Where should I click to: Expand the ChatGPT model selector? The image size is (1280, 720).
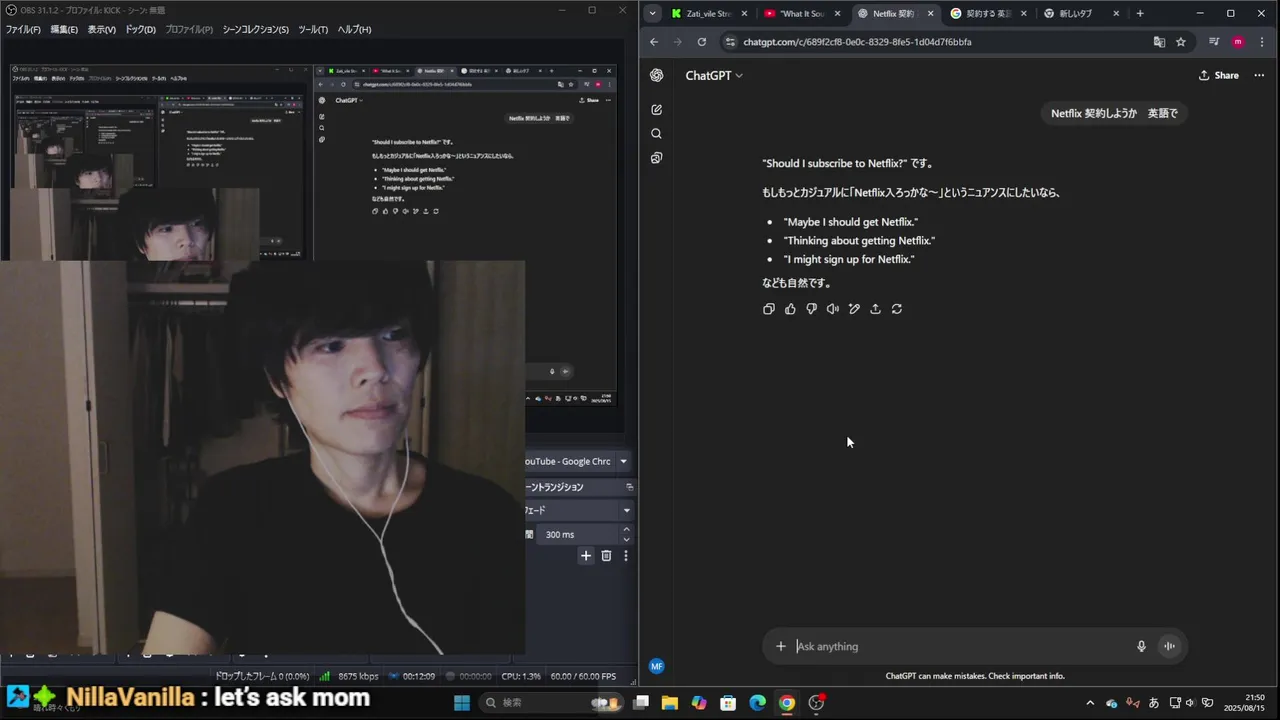click(714, 75)
